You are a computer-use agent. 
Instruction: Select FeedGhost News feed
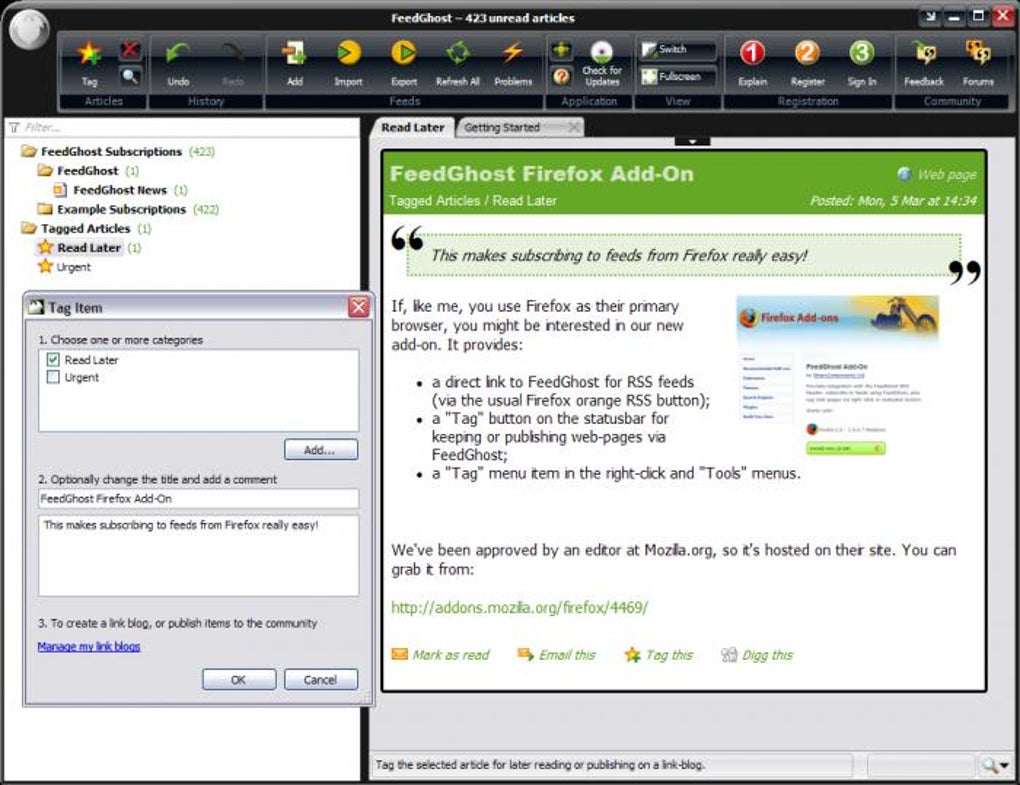pos(120,190)
